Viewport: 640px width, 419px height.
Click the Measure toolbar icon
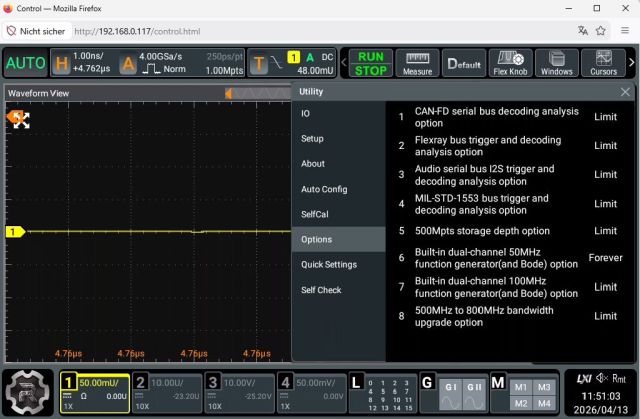417,64
